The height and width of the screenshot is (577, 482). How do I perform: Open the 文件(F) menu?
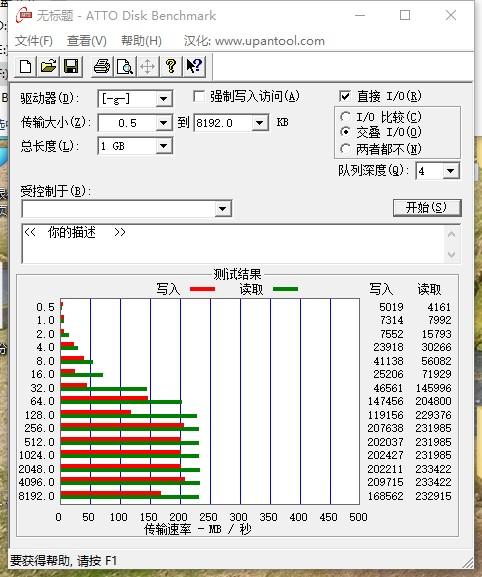pyautogui.click(x=34, y=40)
